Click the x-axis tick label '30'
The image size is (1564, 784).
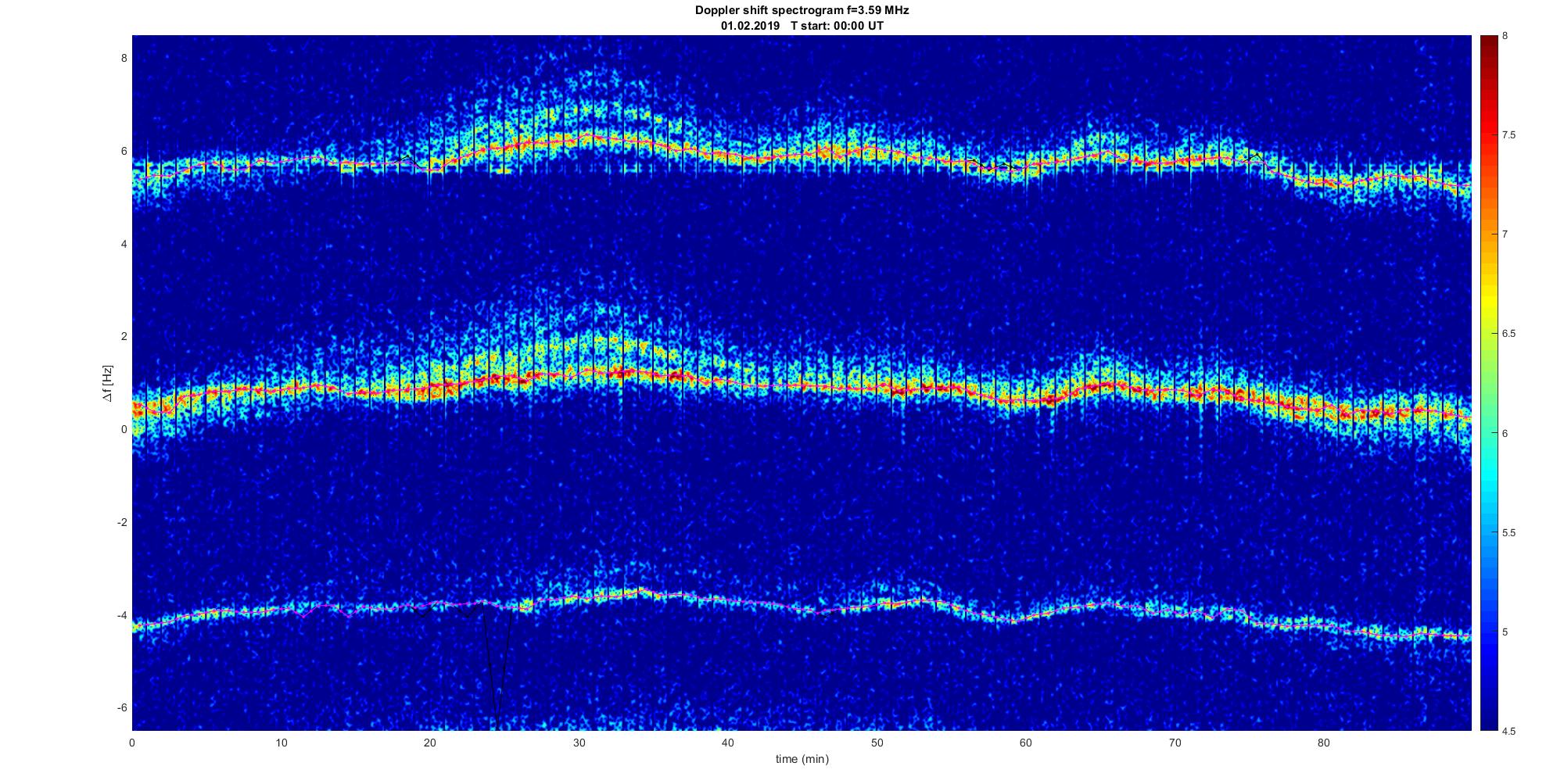pos(579,743)
